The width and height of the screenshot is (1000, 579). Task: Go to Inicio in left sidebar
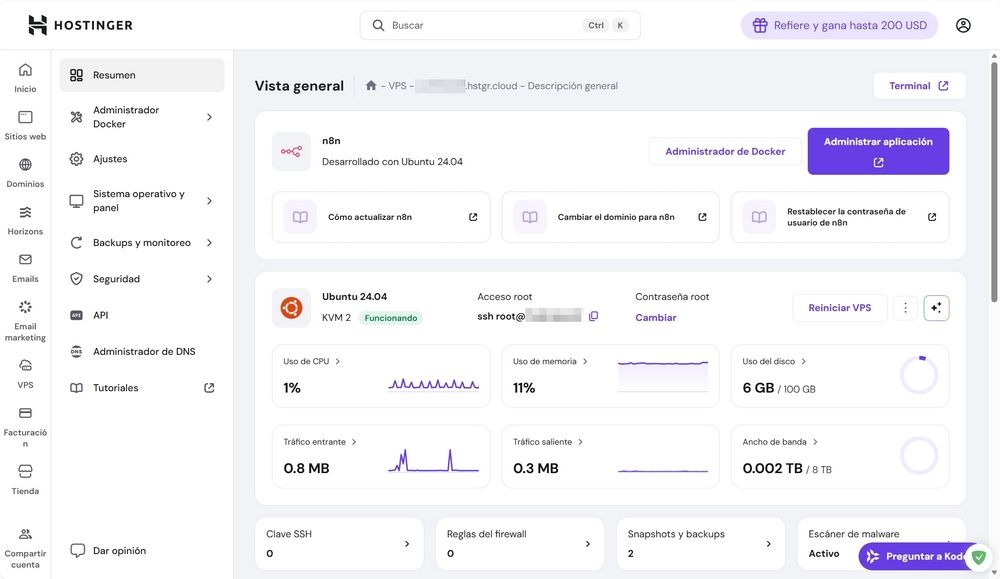coord(25,77)
